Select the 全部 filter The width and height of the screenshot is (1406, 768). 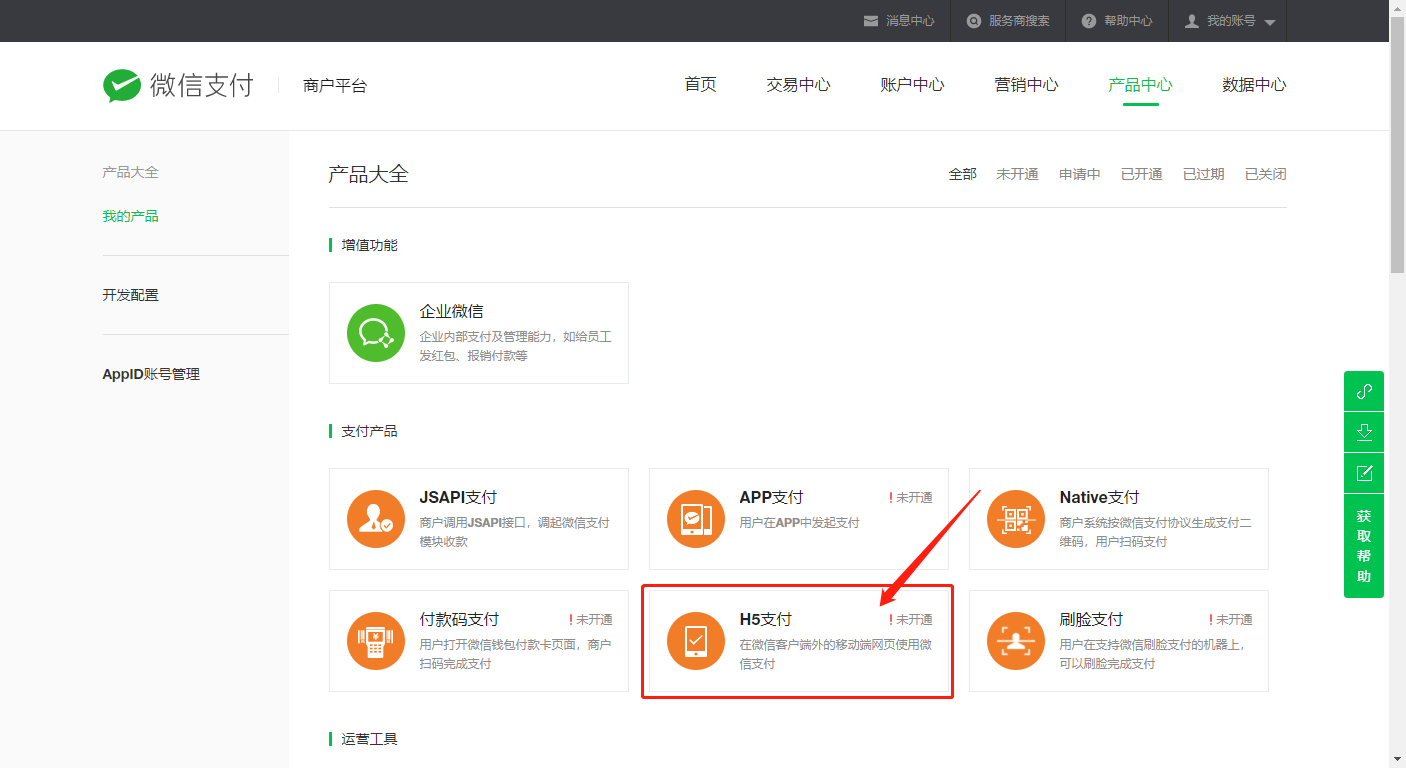pyautogui.click(x=962, y=174)
